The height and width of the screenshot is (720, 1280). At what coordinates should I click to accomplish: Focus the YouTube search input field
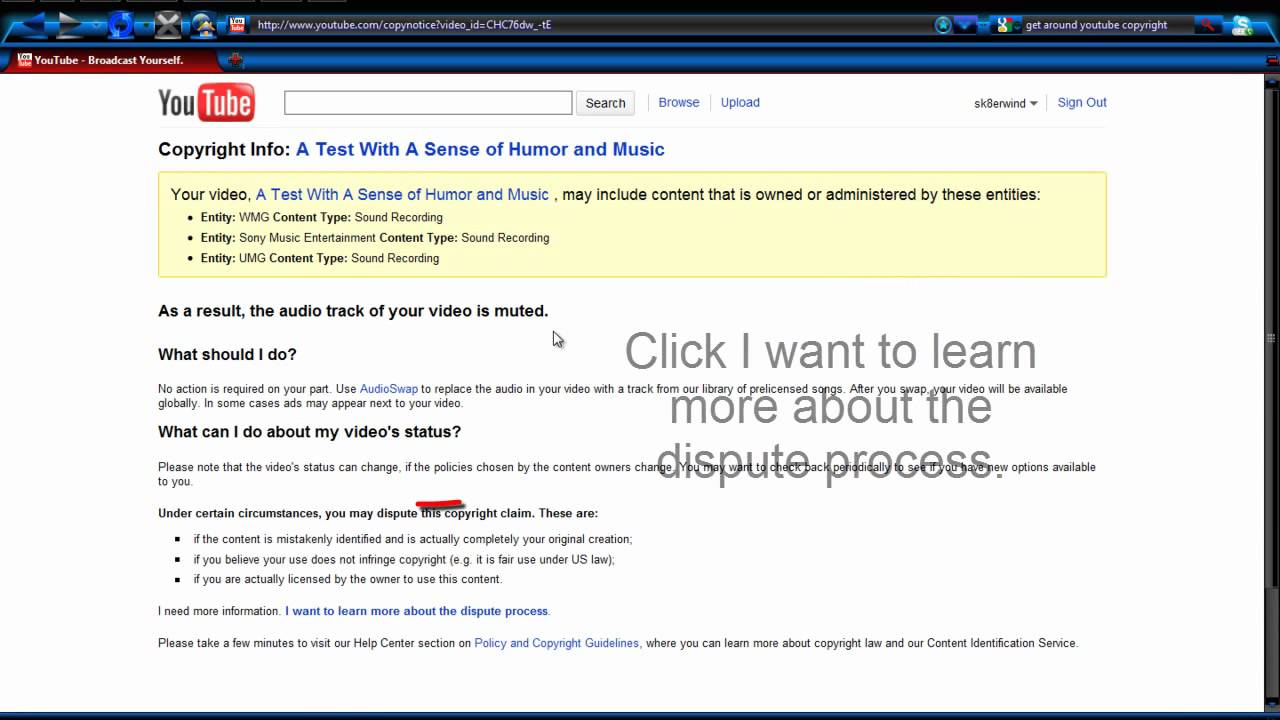(428, 103)
